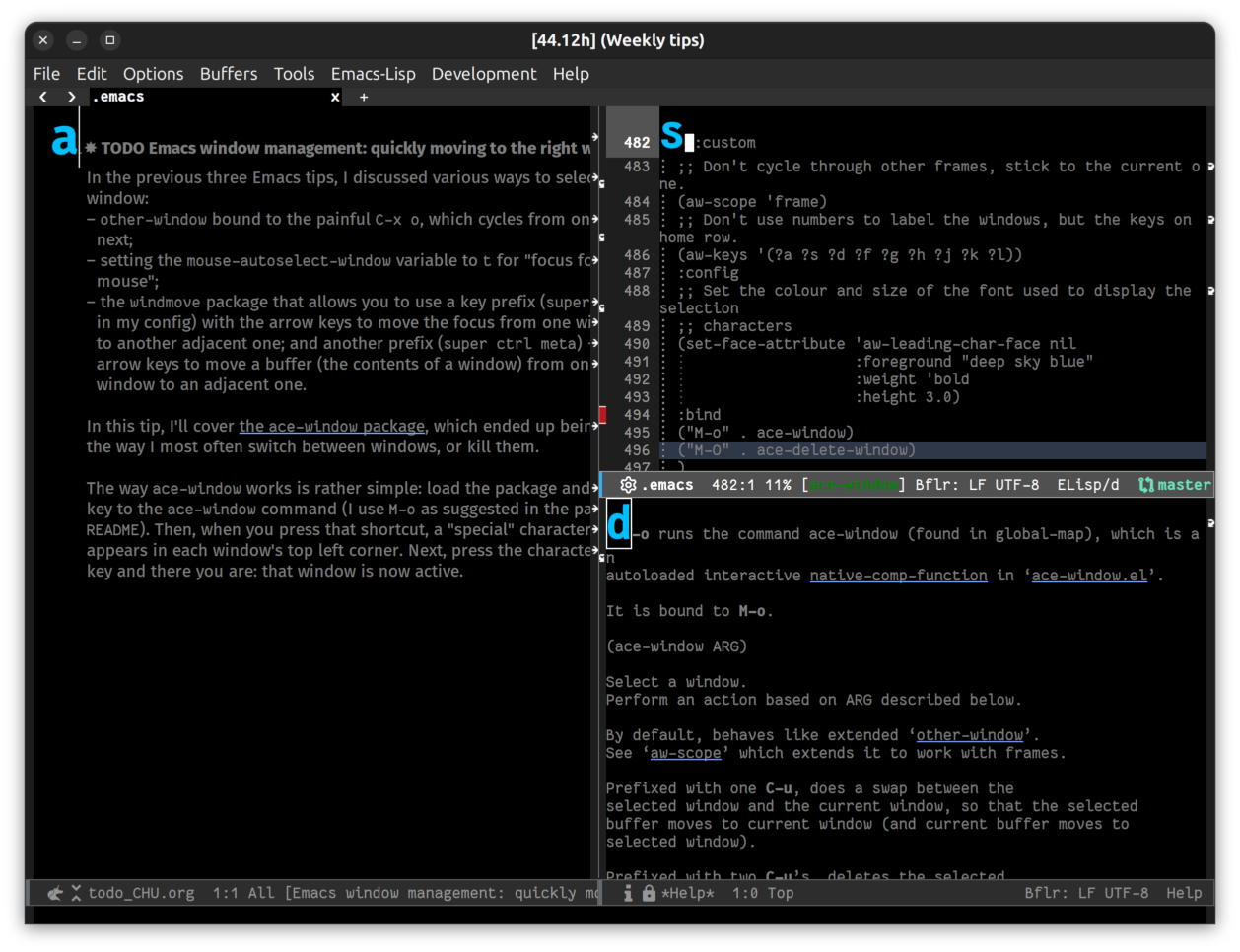Viewport: 1240px width, 952px height.
Task: Click the '482:1 11%' position indicator
Action: click(751, 485)
